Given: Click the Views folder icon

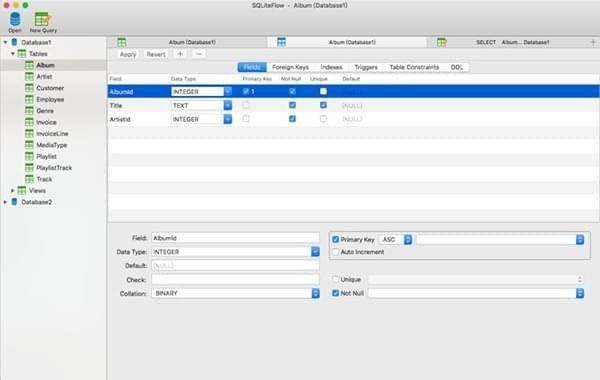Looking at the screenshot, I should coord(22,190).
